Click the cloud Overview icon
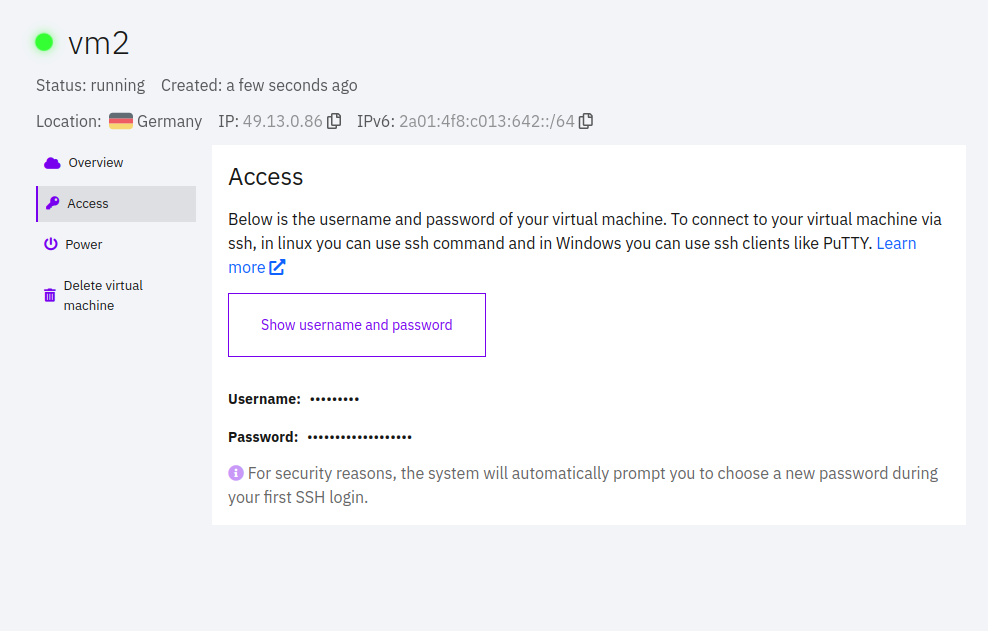Viewport: 988px width, 631px height. point(52,163)
